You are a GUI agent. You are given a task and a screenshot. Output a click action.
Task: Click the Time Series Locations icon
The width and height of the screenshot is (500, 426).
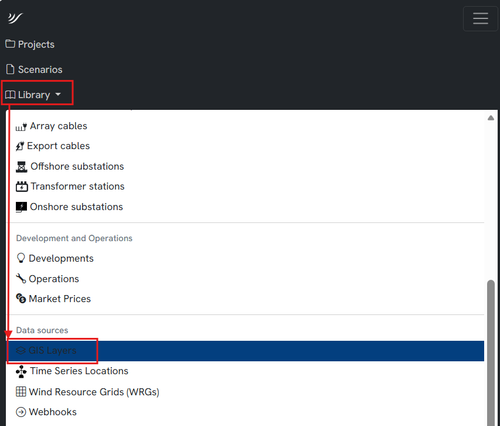pos(21,371)
